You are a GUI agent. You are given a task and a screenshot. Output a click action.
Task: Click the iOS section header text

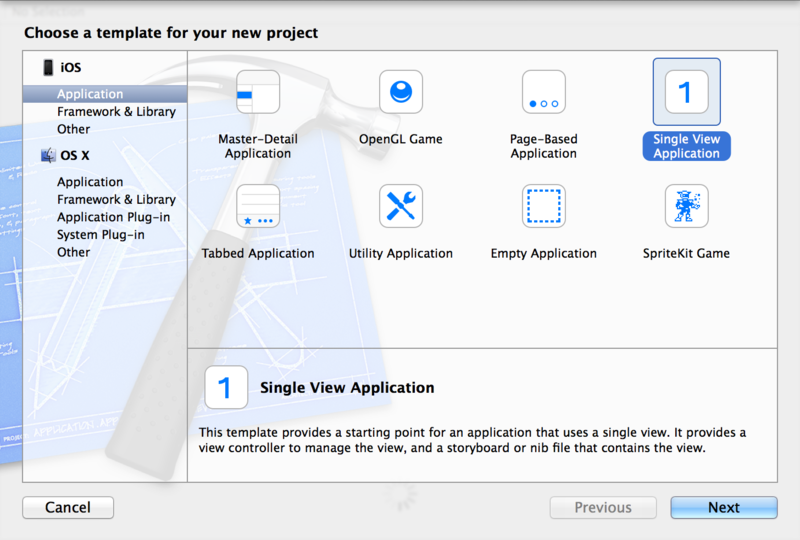[70, 67]
